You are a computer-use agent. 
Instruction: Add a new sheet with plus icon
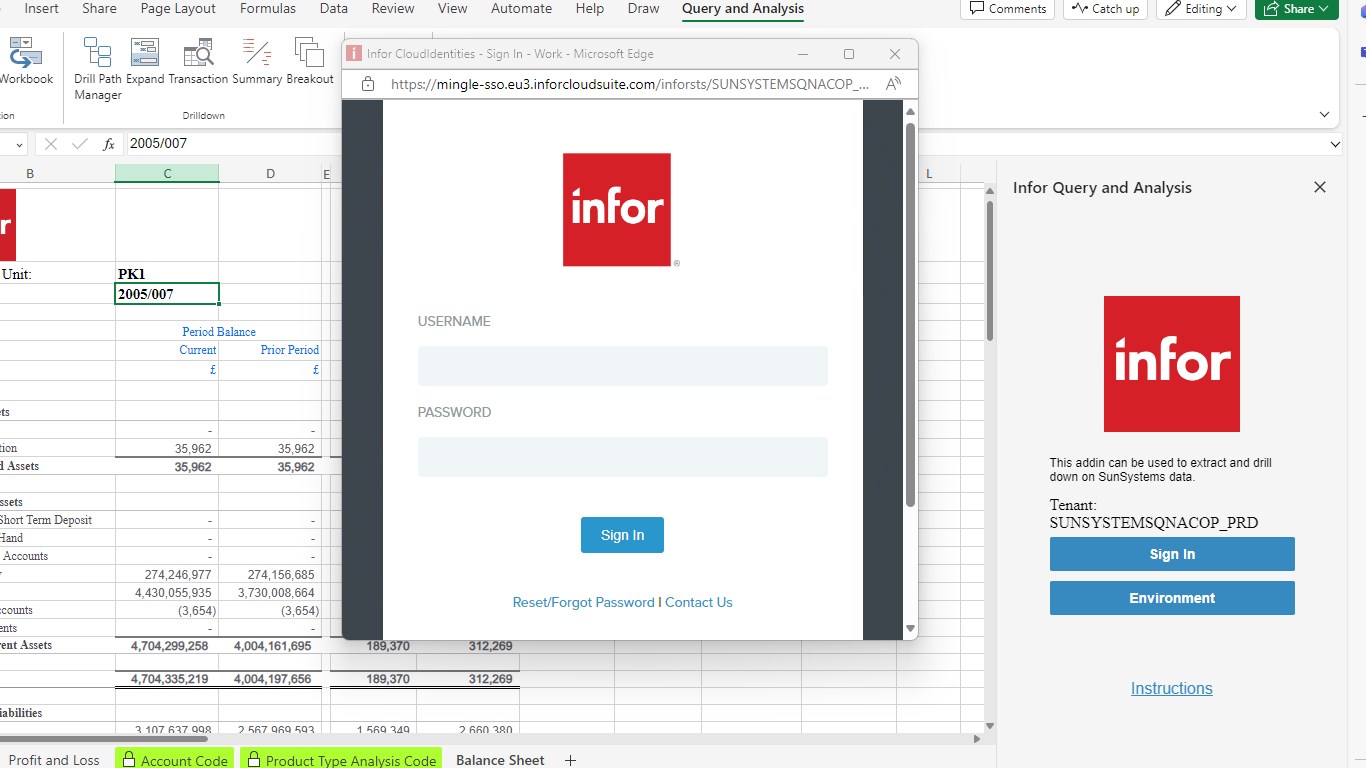point(571,760)
